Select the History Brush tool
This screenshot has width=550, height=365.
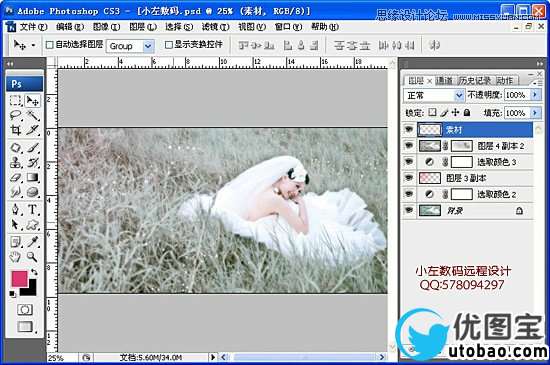pos(33,162)
